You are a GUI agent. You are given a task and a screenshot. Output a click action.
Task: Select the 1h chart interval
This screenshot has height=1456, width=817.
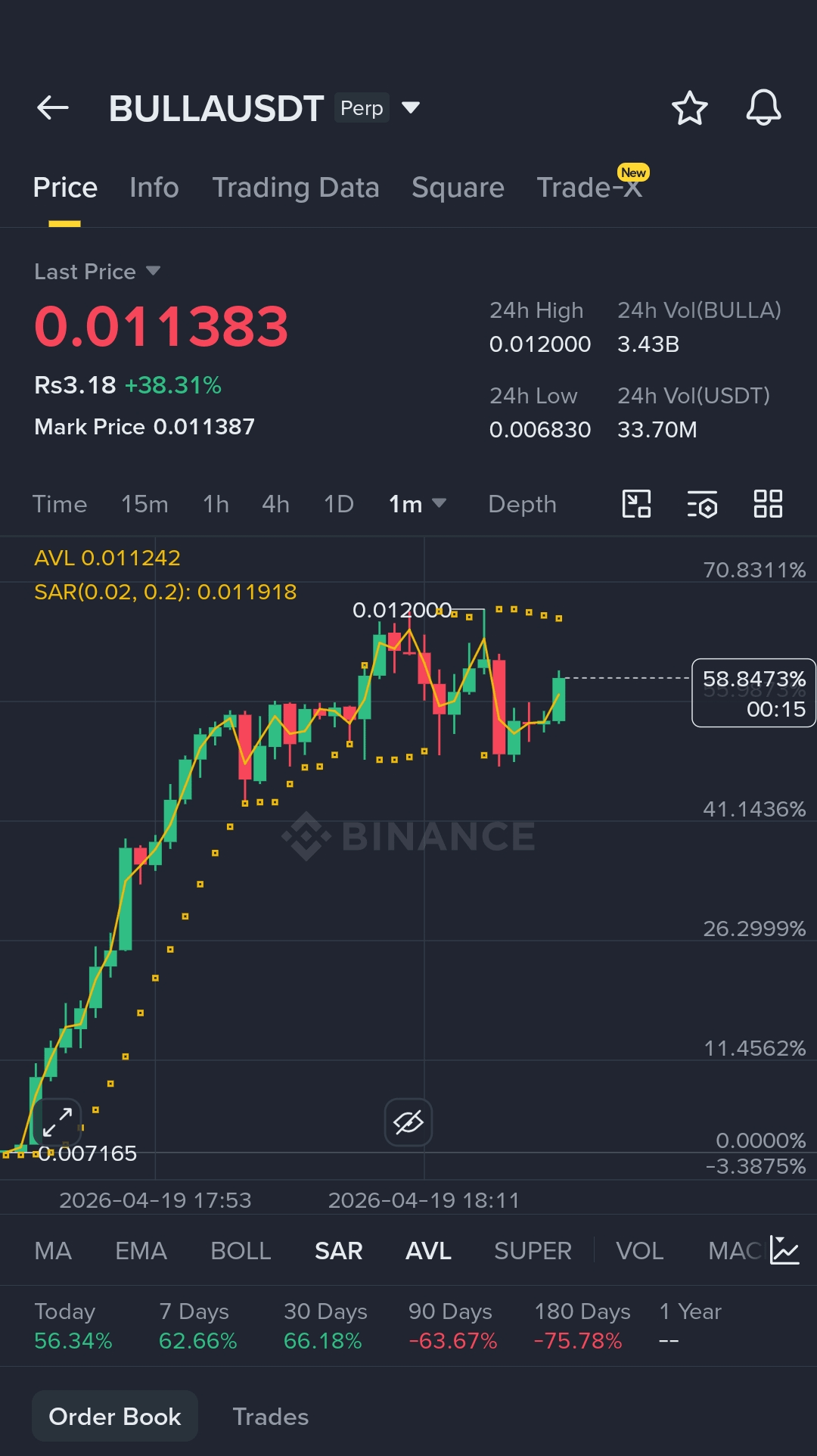[216, 504]
